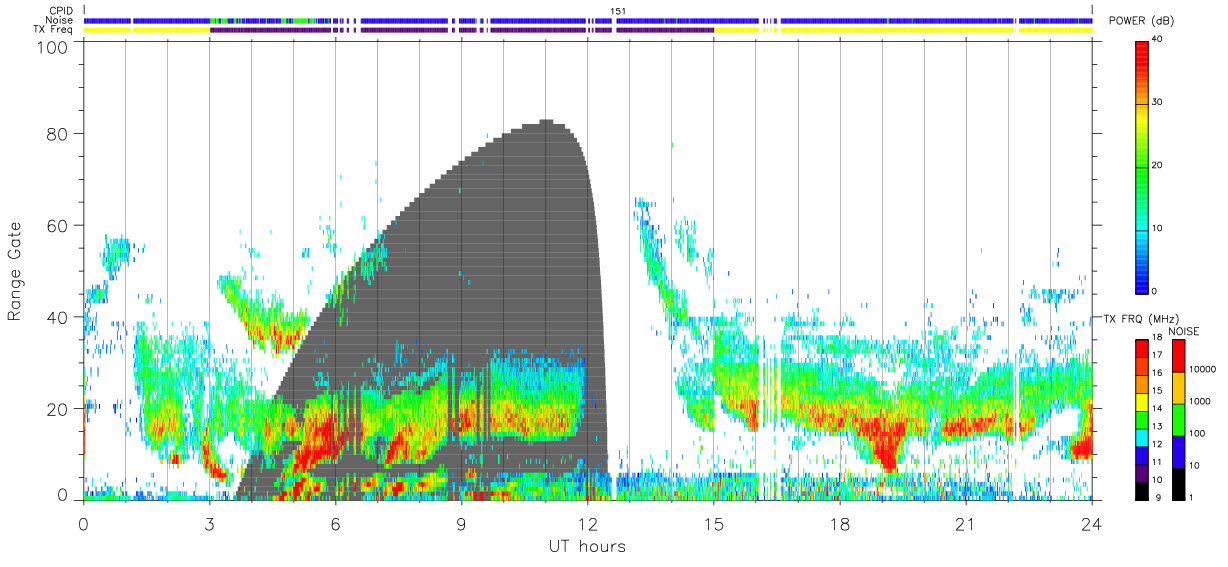Click the CPID value '151'

[x=618, y=11]
